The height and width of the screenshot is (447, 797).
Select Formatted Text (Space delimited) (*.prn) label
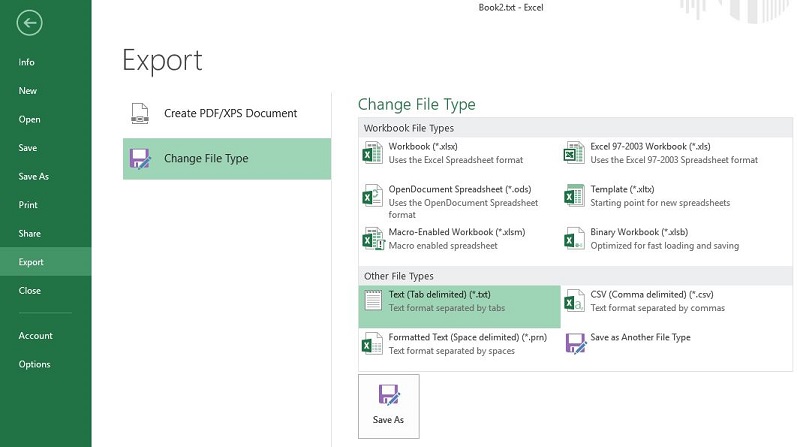(x=468, y=337)
